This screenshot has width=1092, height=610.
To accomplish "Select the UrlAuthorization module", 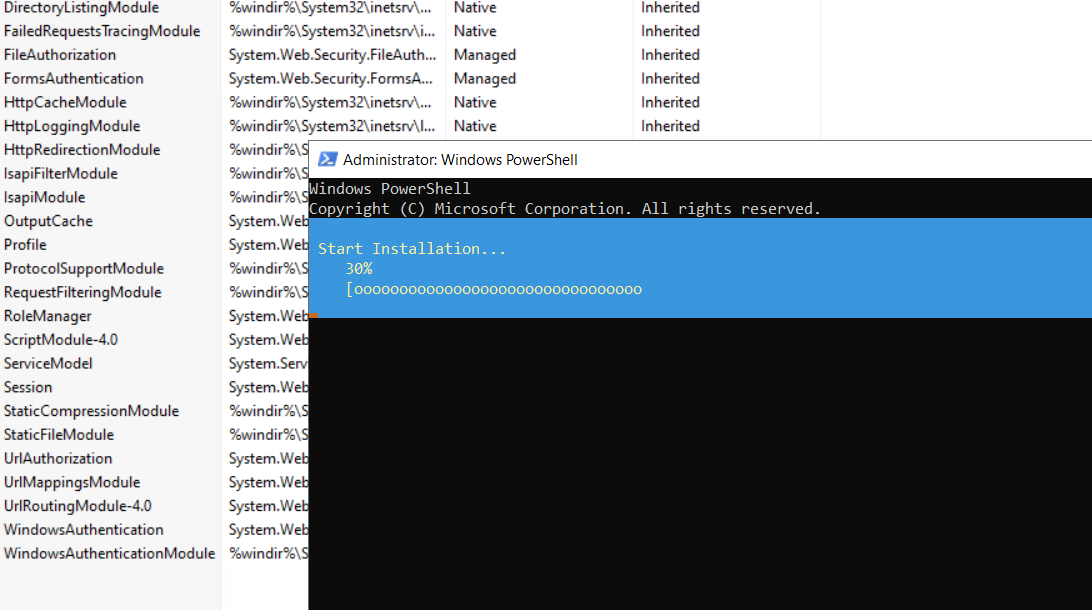I will [x=58, y=458].
